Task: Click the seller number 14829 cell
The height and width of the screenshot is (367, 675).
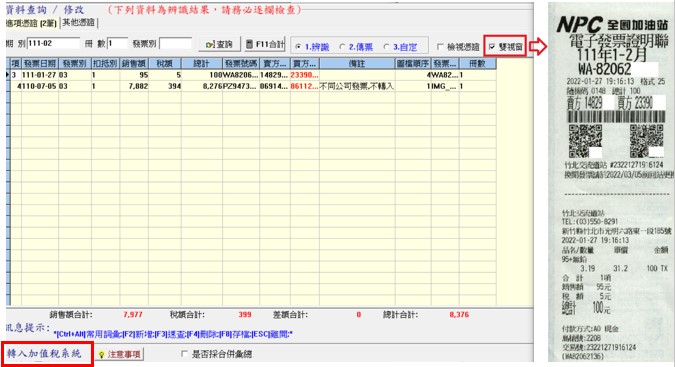Action: (275, 75)
